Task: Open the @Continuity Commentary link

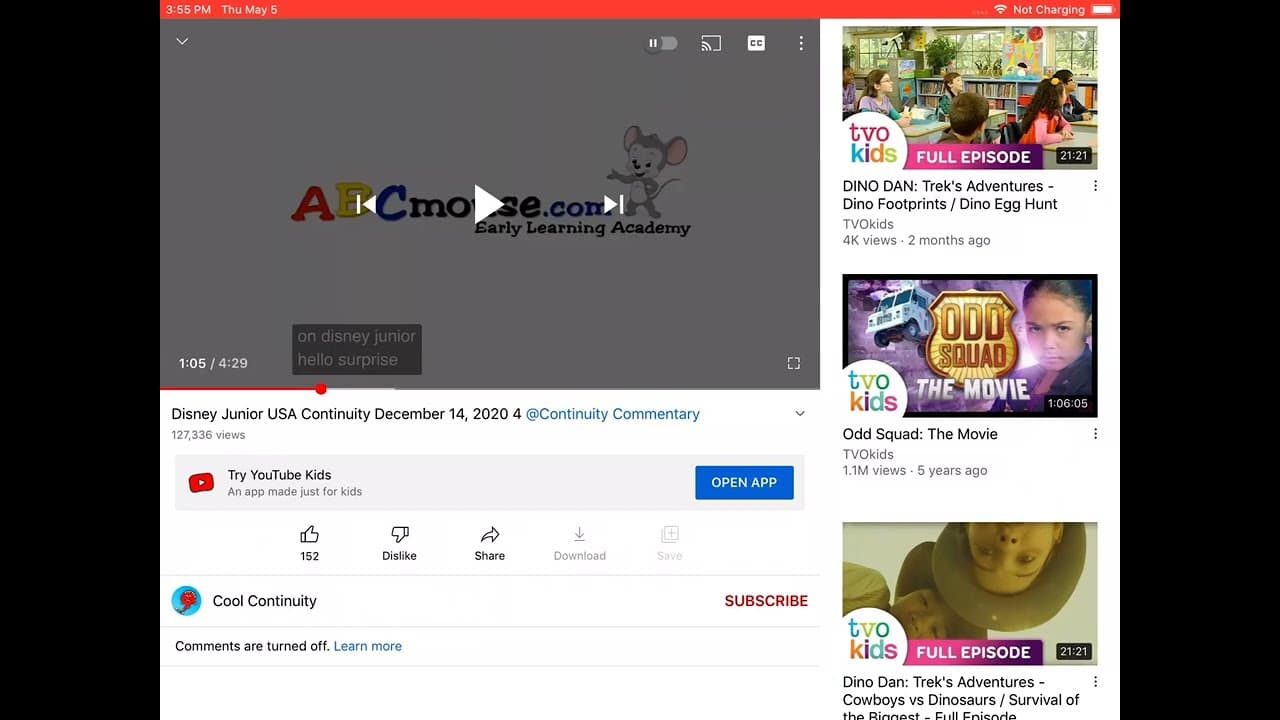Action: (613, 414)
